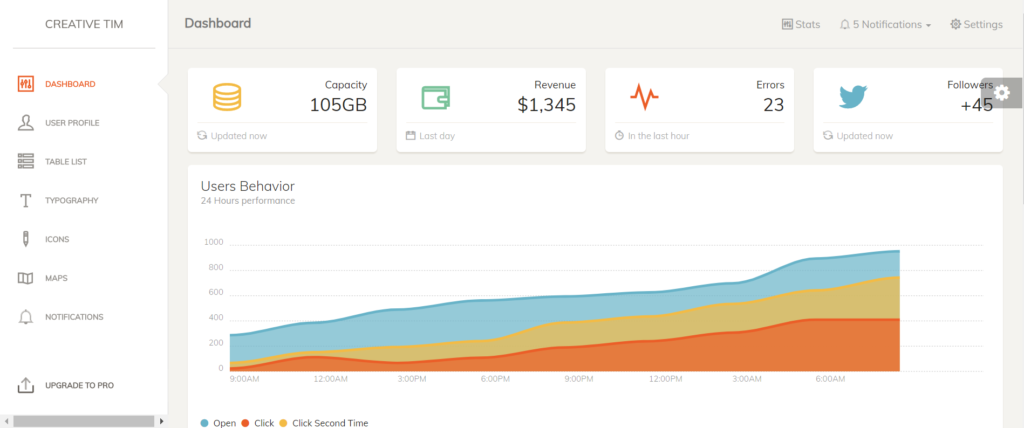Click the right arrow of horizontal scrollbar
Image resolution: width=1024 pixels, height=428 pixels.
(161, 421)
